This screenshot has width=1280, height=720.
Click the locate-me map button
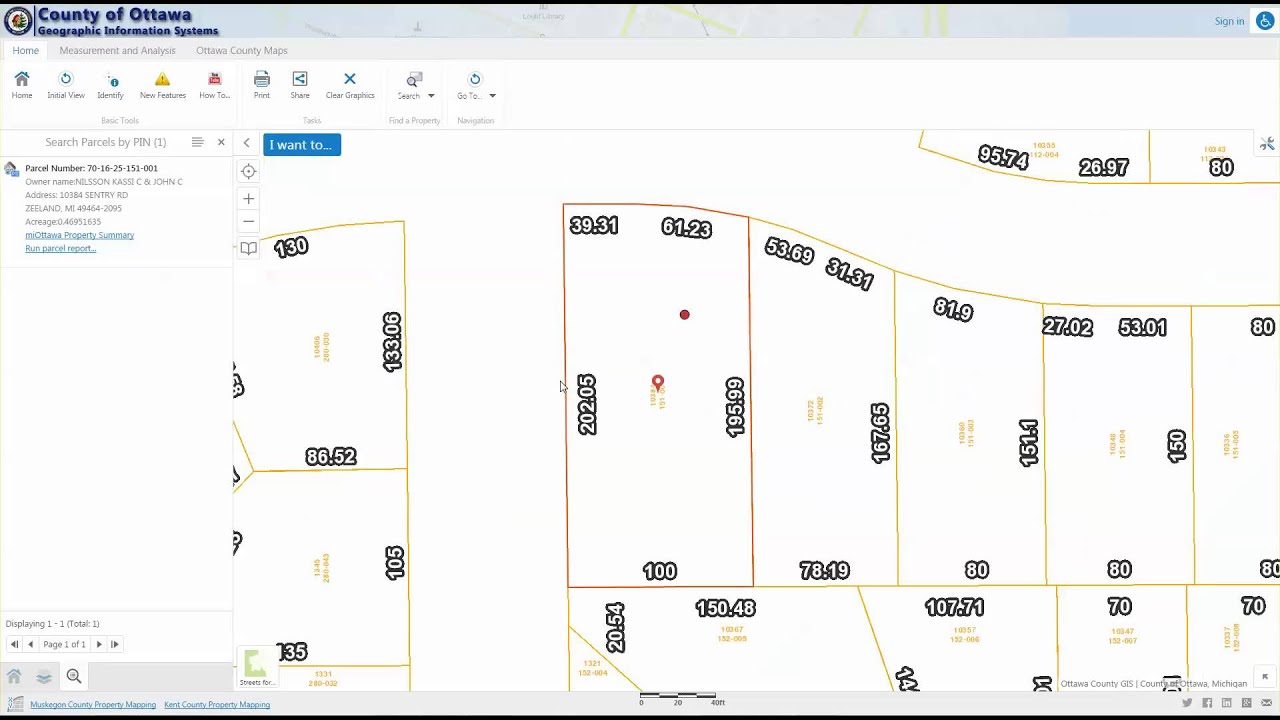point(248,171)
